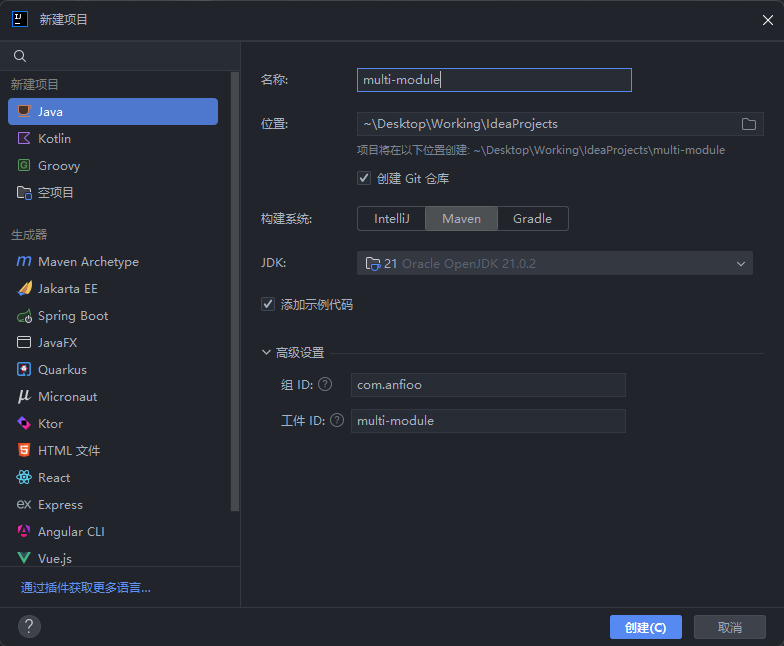Choose the Angular CLI icon
Viewport: 784px width, 646px height.
coord(24,531)
